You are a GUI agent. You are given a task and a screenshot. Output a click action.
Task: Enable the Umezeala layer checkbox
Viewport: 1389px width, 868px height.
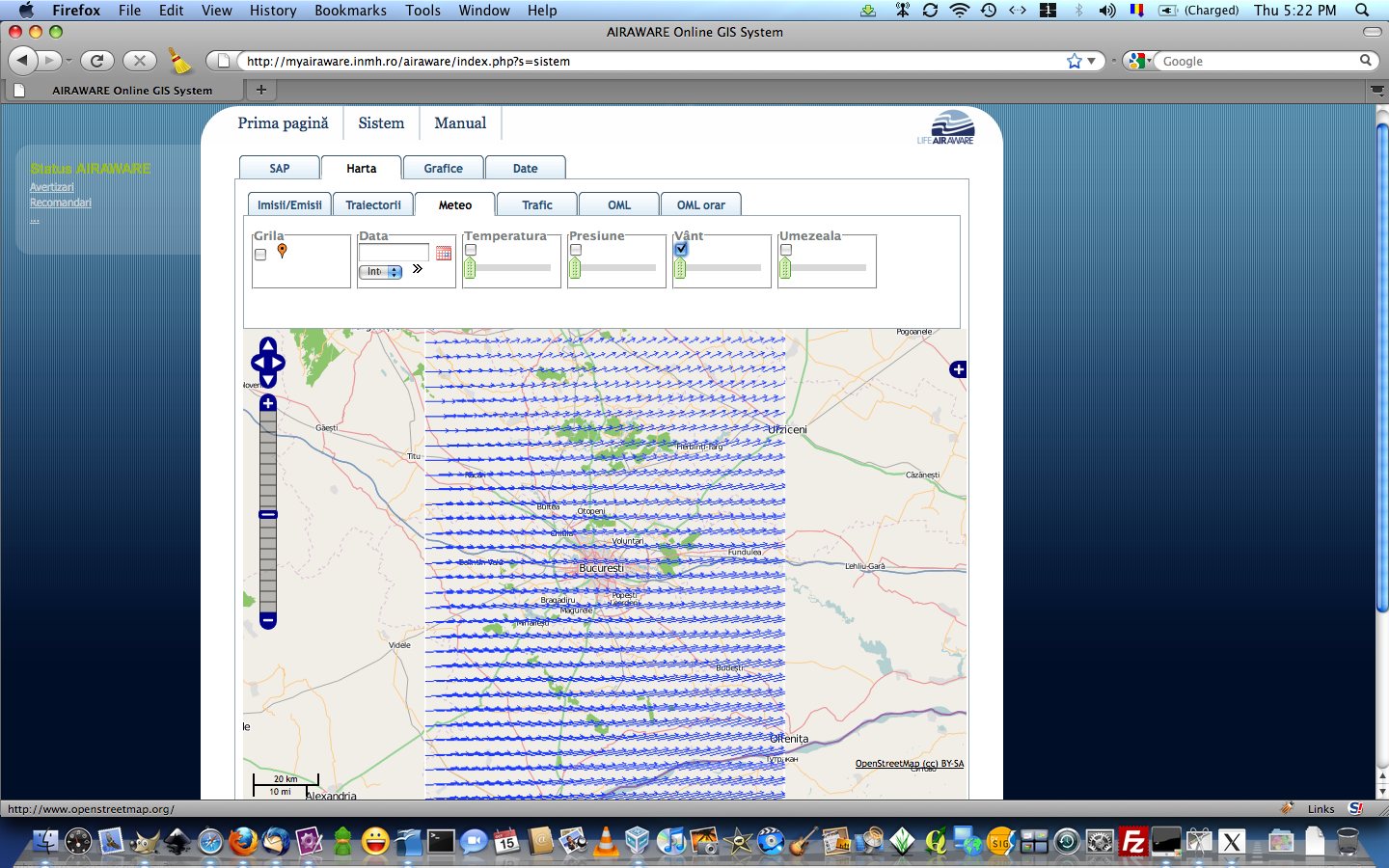(786, 250)
